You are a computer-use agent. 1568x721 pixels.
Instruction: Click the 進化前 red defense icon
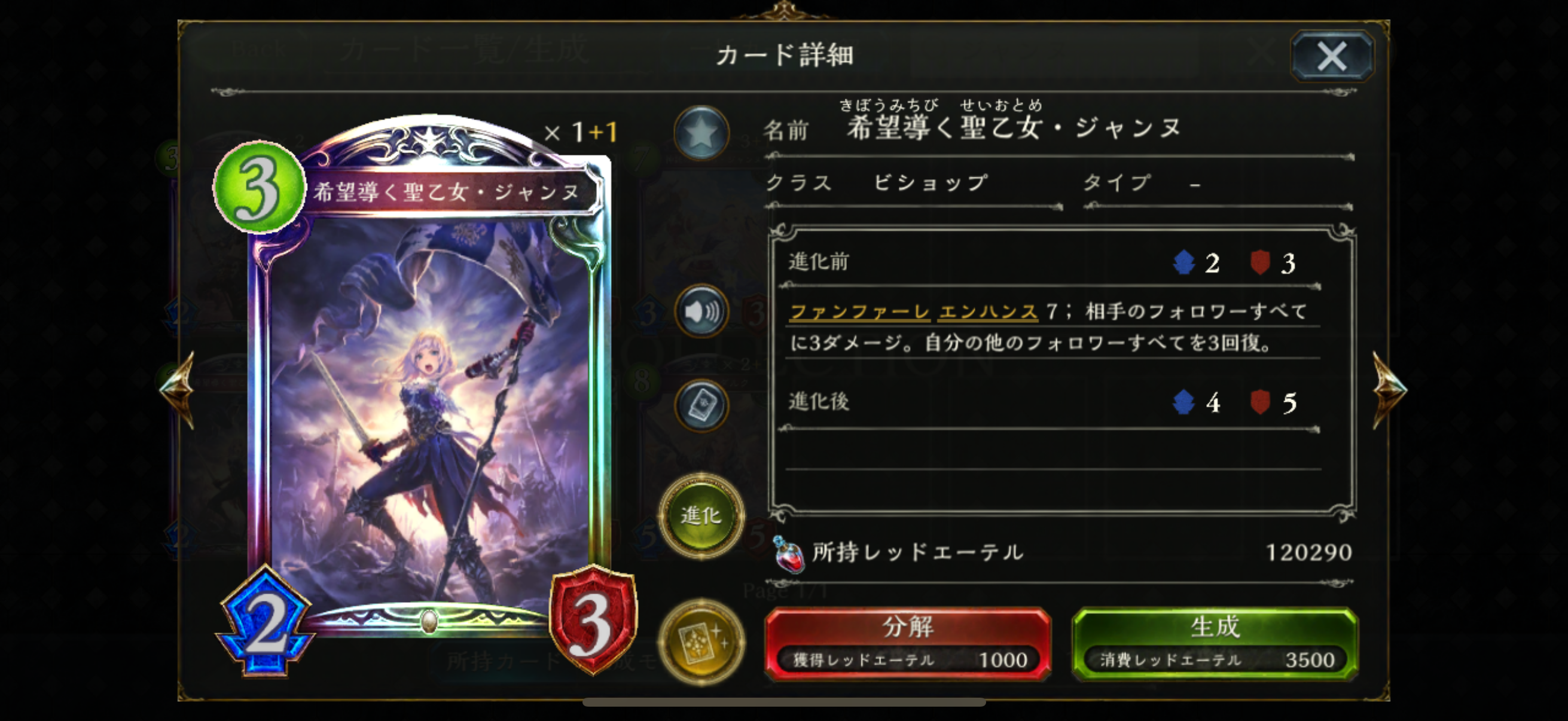1259,263
